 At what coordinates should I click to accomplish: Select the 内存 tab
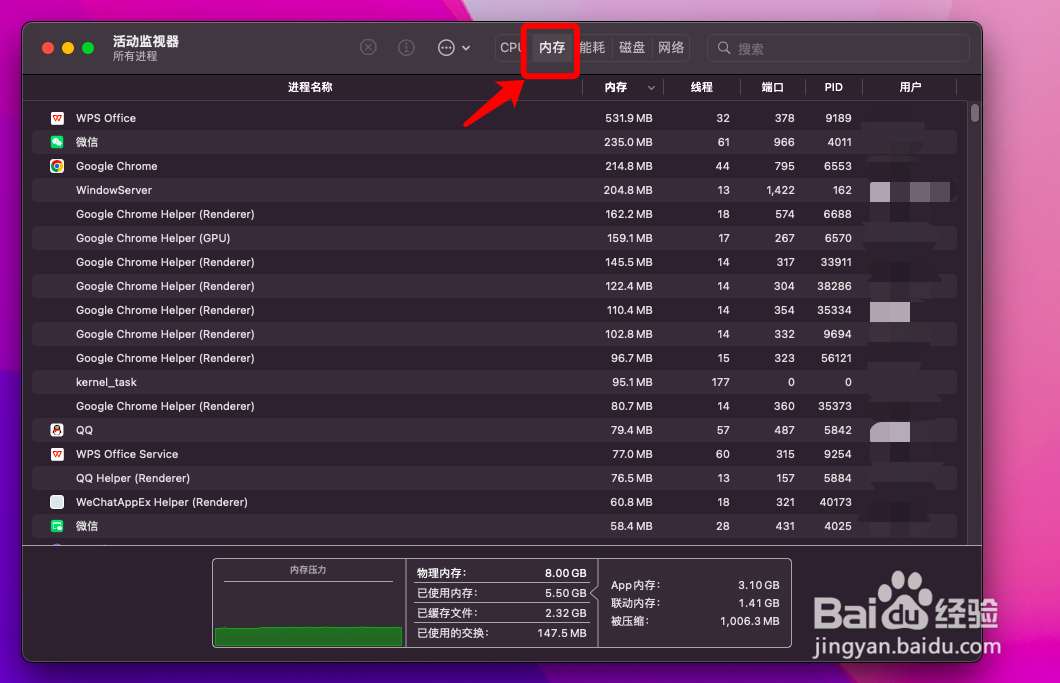552,47
